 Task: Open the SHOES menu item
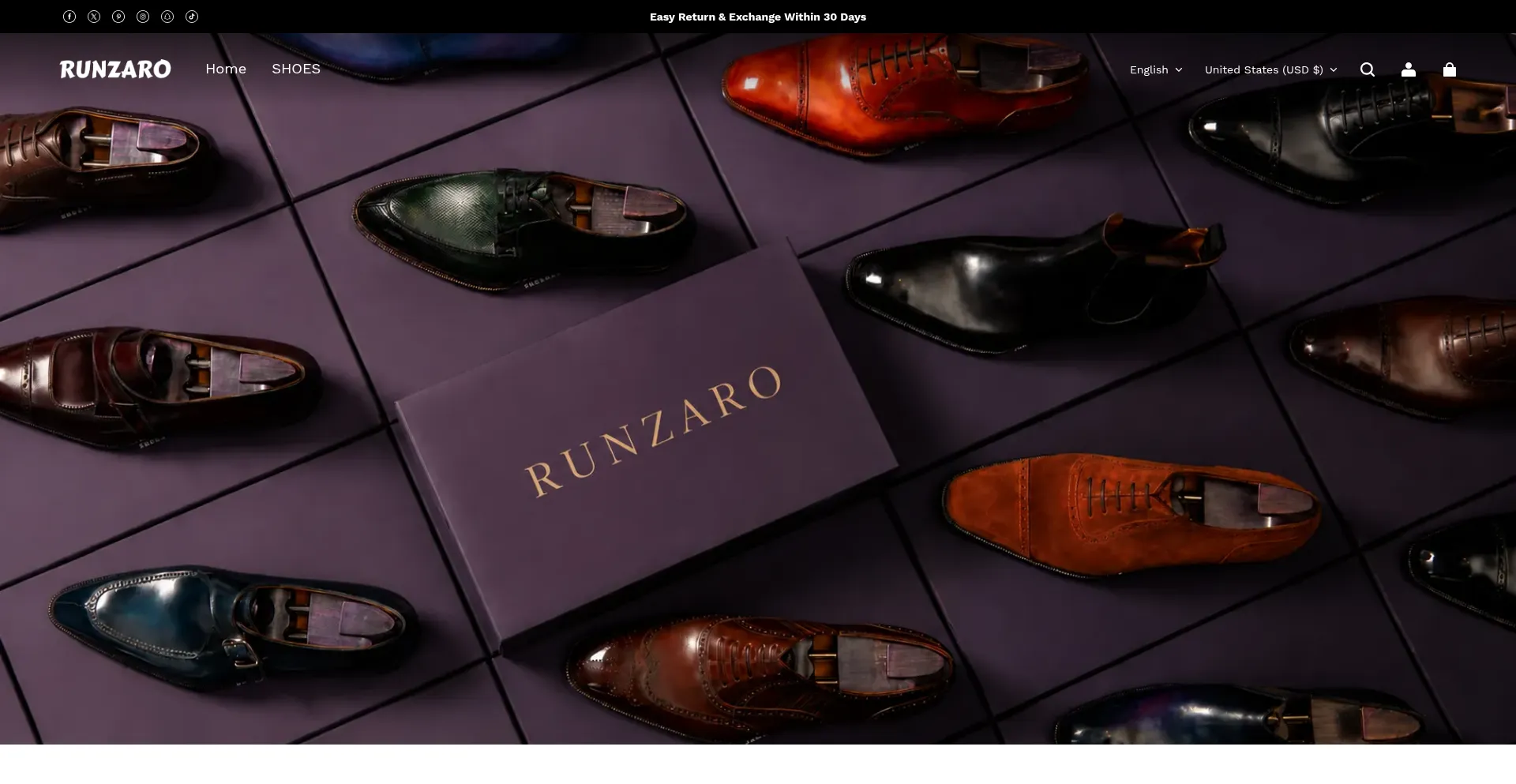(296, 69)
